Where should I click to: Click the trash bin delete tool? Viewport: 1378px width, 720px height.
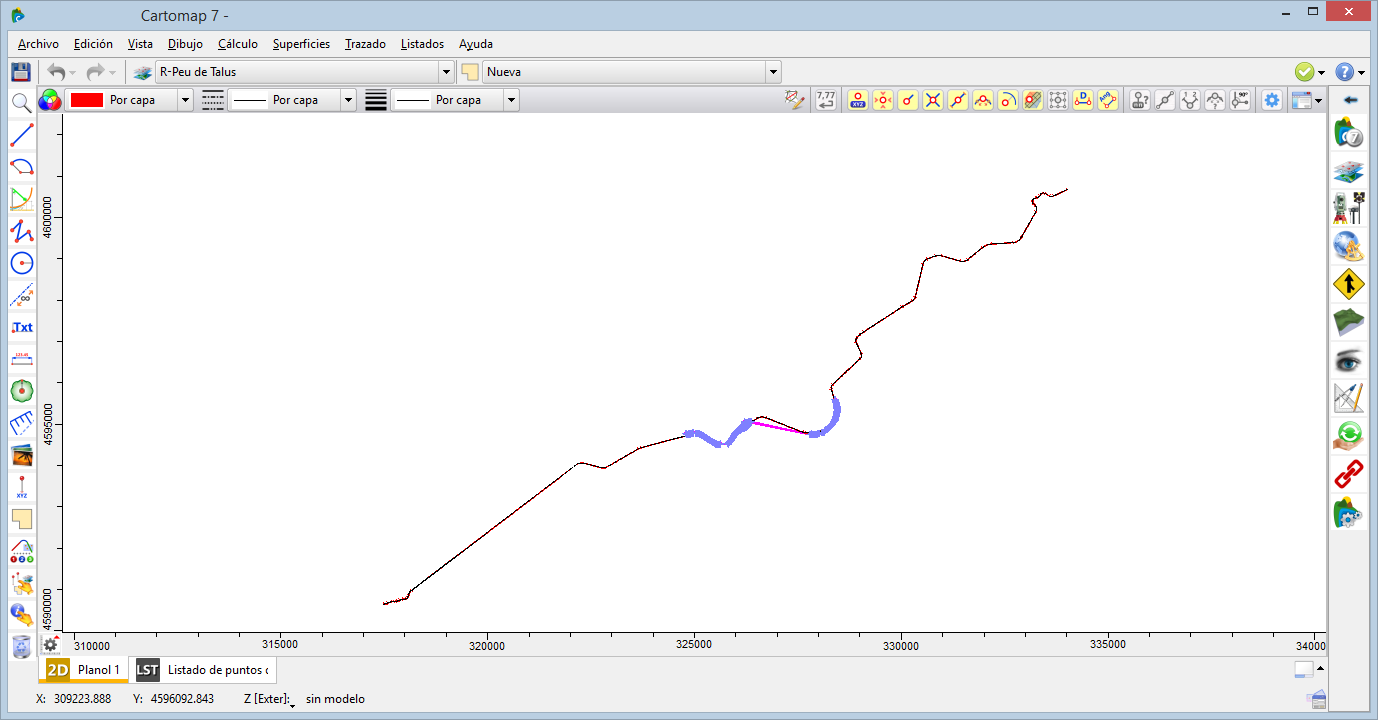22,647
